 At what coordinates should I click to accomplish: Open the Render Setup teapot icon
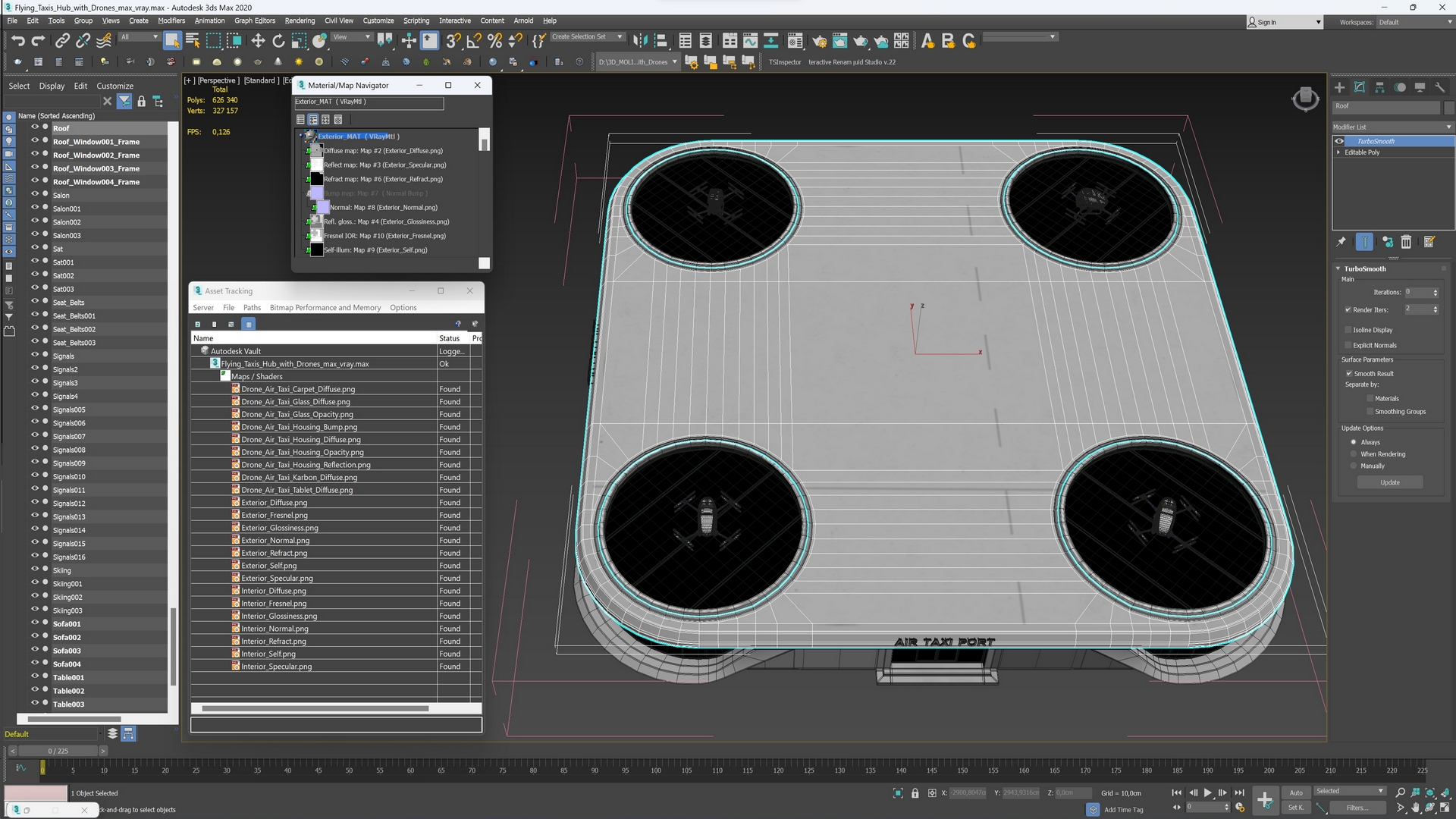(x=819, y=41)
